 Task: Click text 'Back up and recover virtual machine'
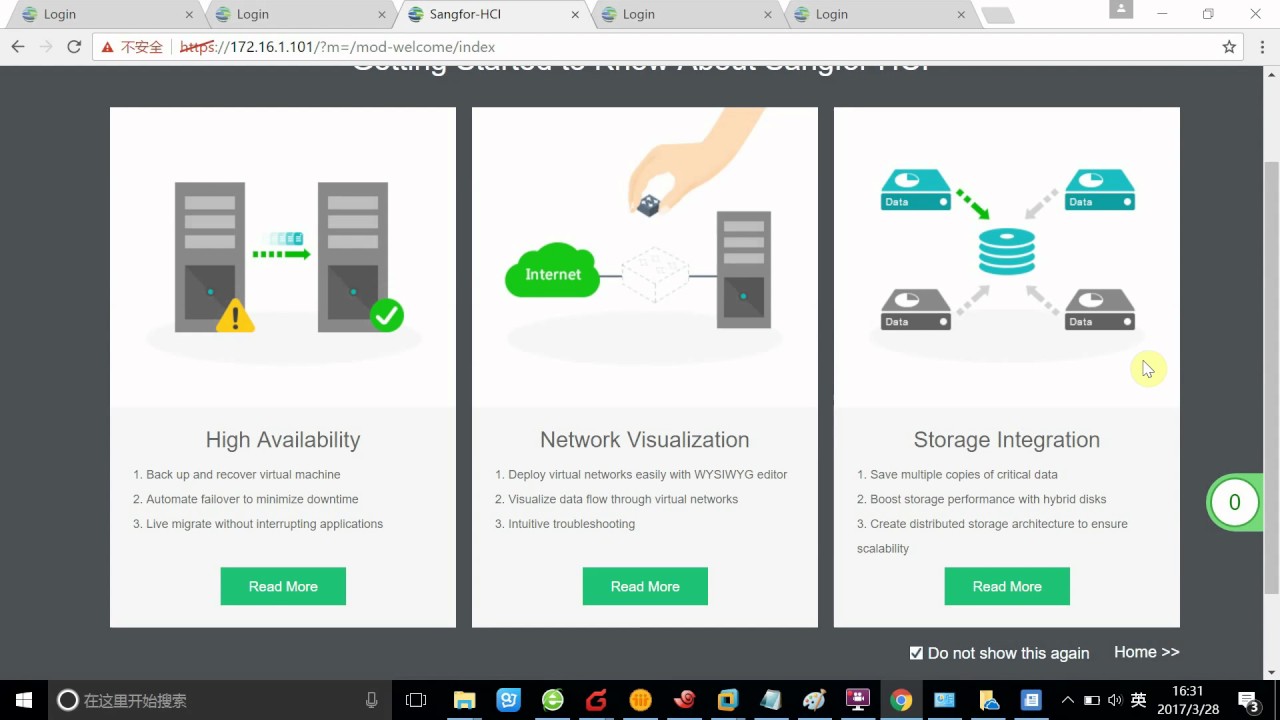(243, 475)
